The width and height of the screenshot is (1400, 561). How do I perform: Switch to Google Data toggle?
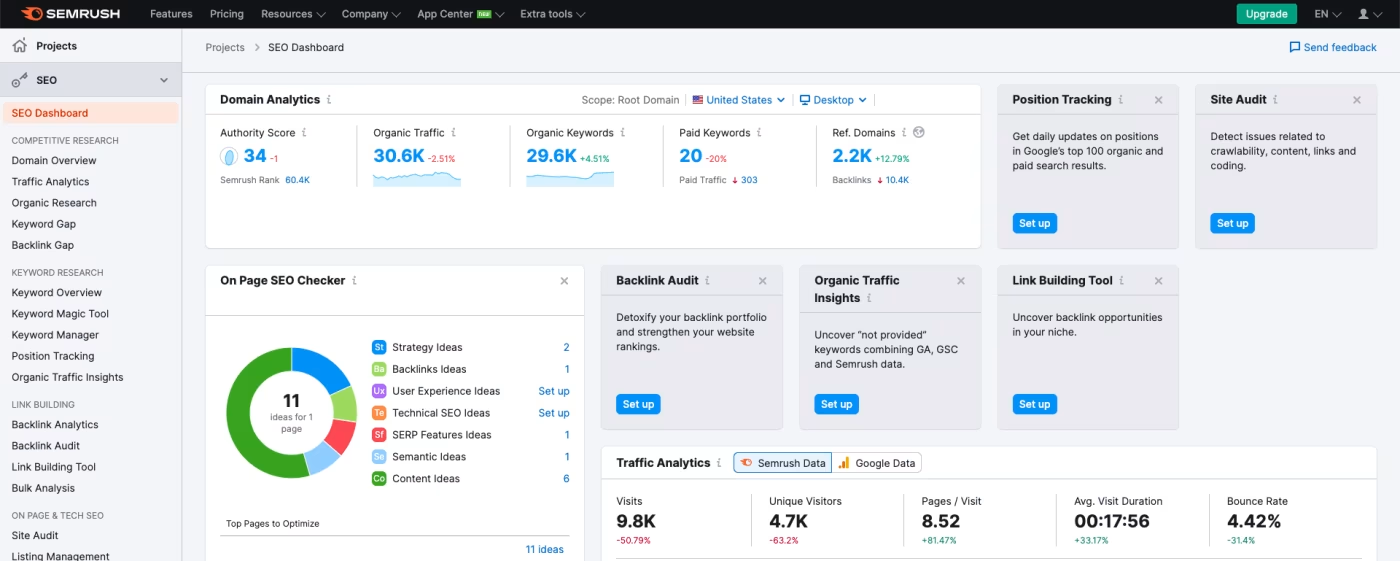[x=877, y=463]
